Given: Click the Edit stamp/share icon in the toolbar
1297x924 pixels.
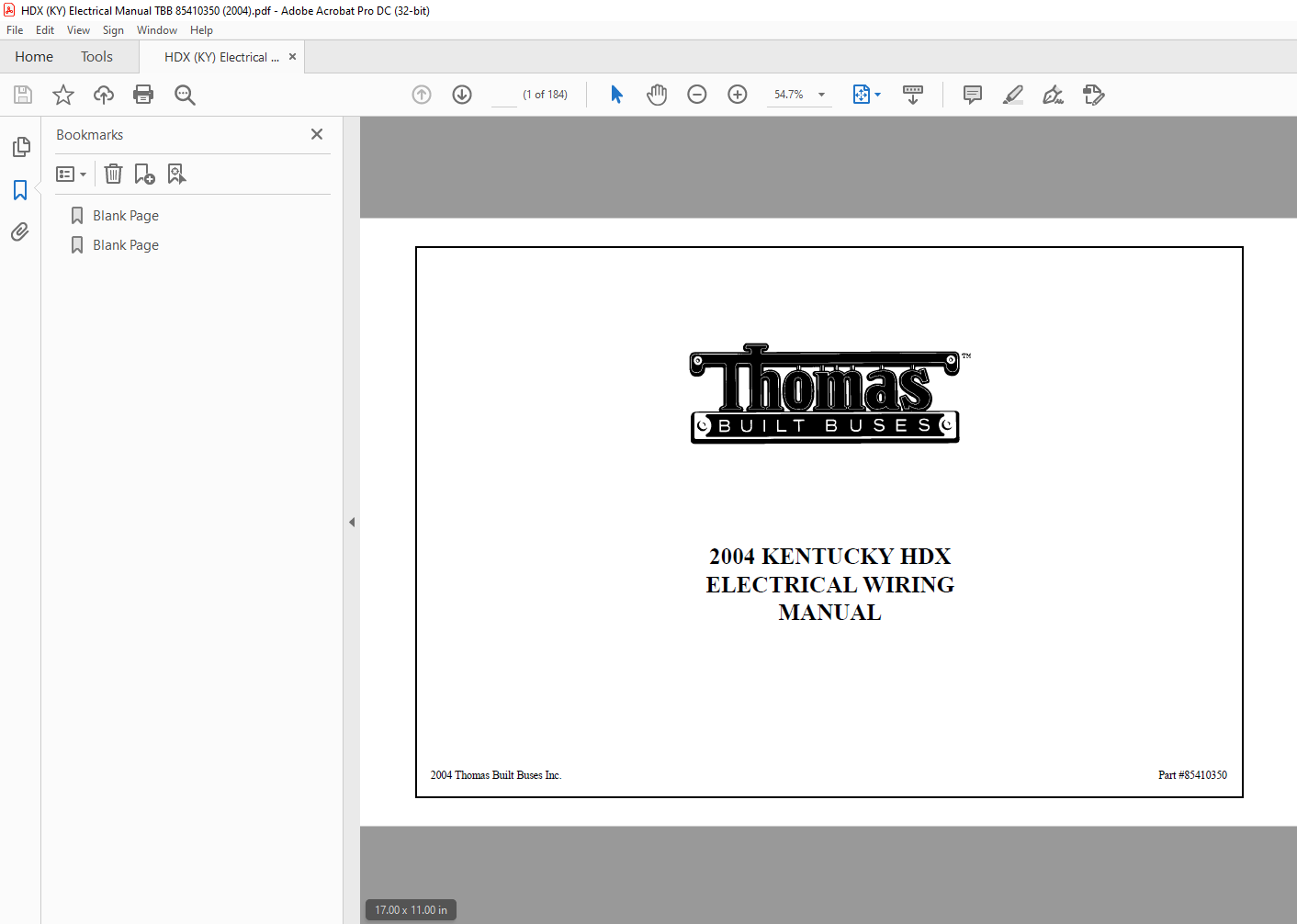Looking at the screenshot, I should (x=1093, y=95).
